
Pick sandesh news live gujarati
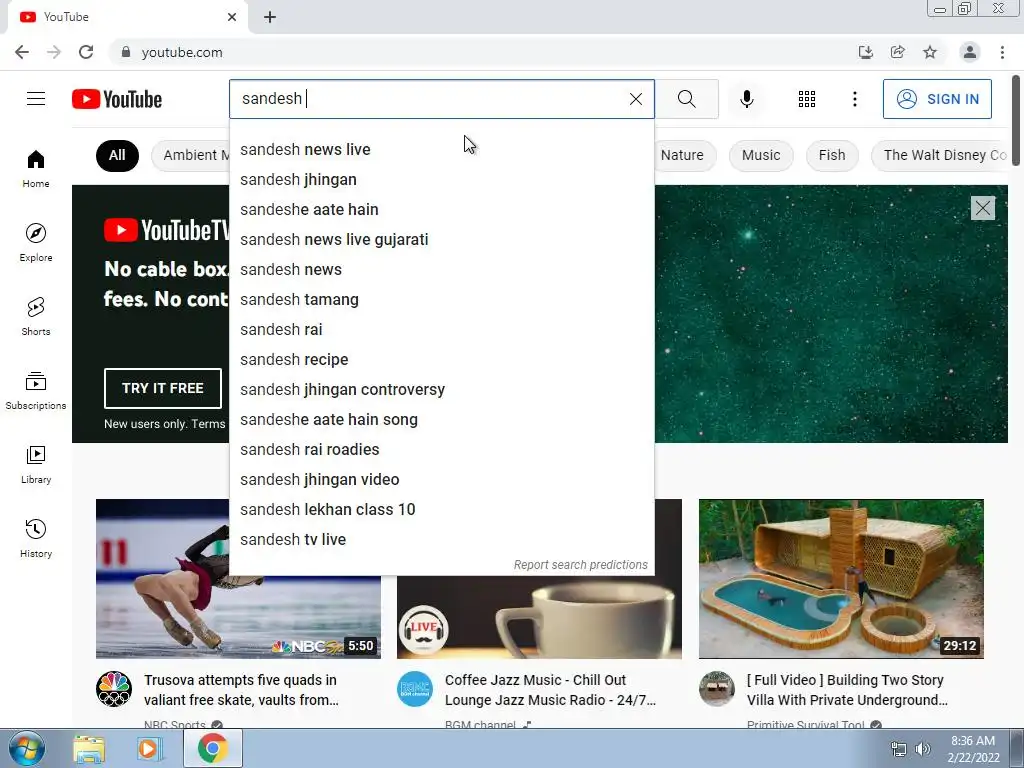pos(441,240)
